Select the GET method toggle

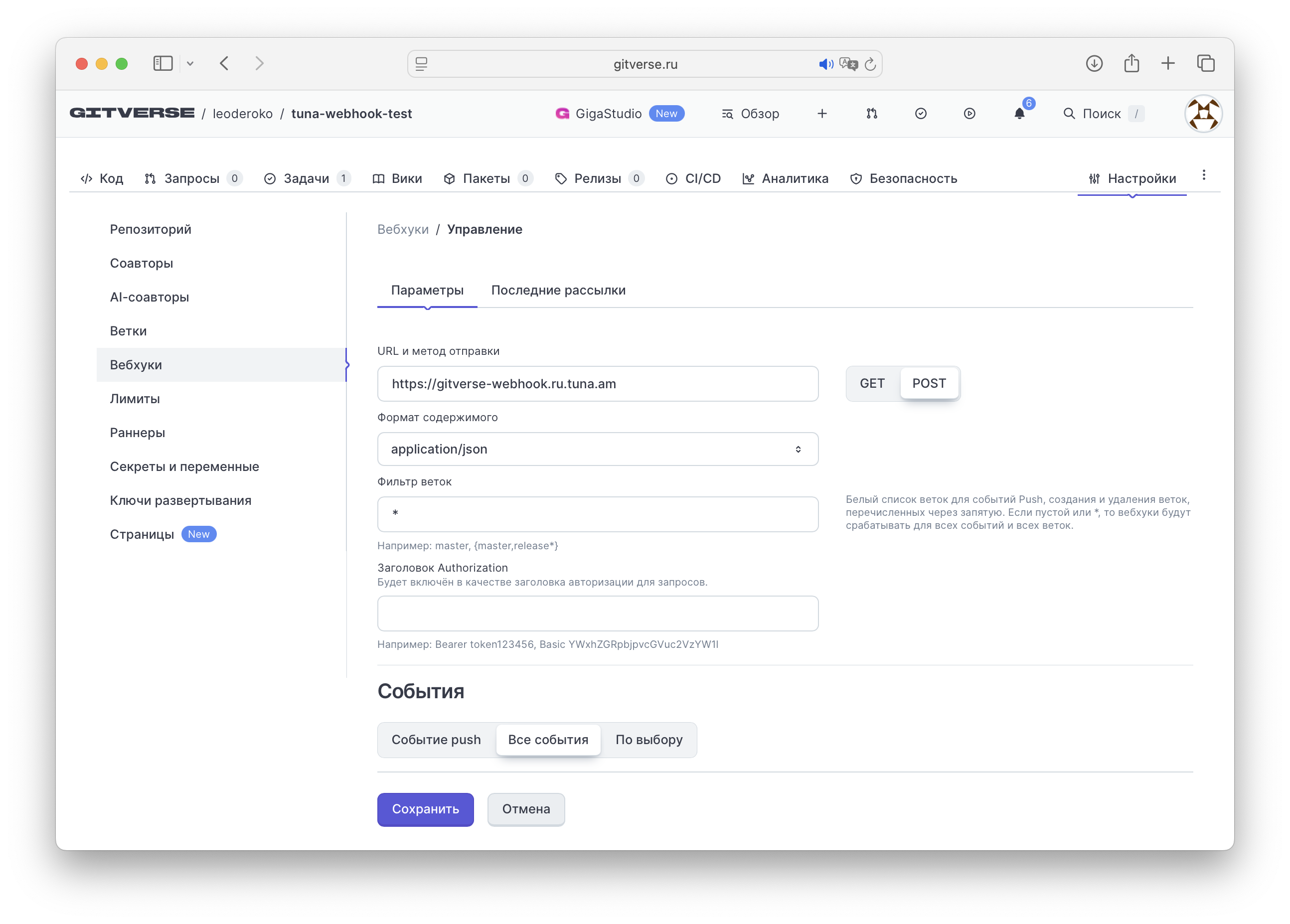point(872,383)
